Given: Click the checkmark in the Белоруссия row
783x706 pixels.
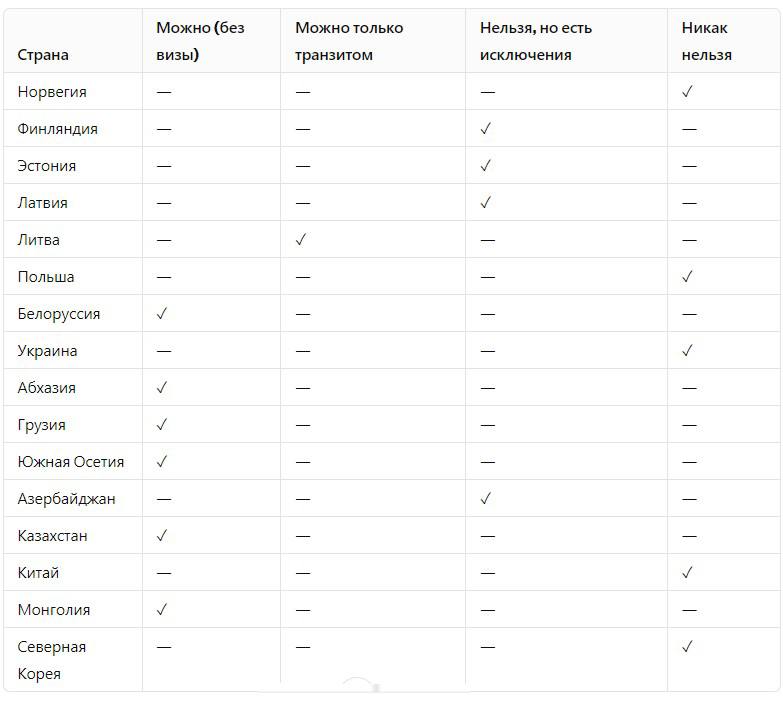Looking at the screenshot, I should pos(163,314).
